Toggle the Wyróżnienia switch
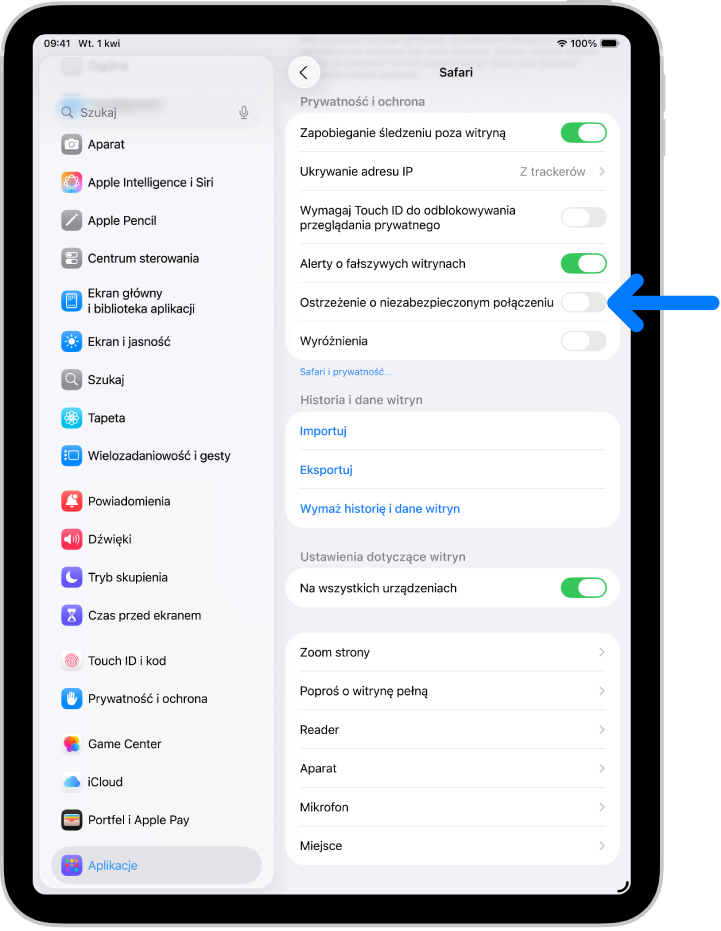The width and height of the screenshot is (721, 931). point(583,341)
